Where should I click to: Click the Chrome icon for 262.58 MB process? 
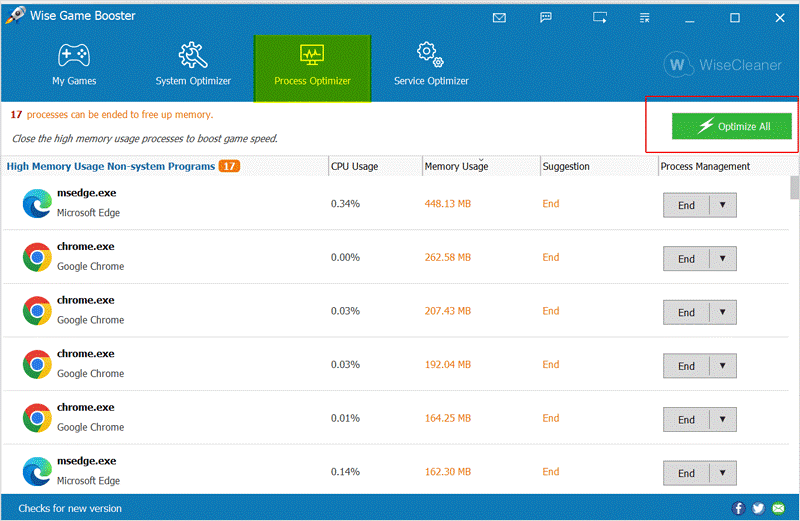pyautogui.click(x=37, y=257)
